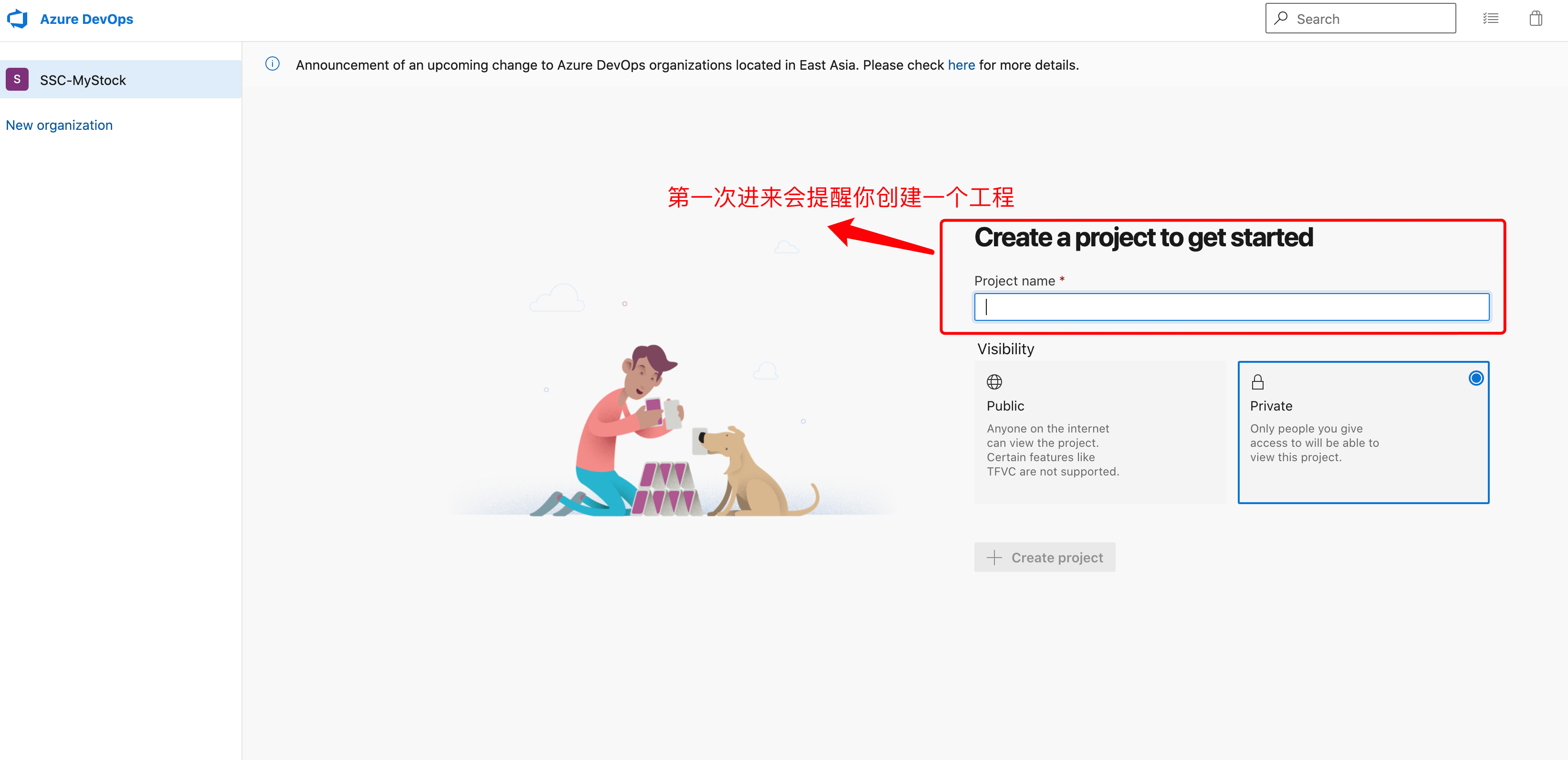The image size is (1568, 760).
Task: Click the Azure DevOps logo icon
Action: click(17, 19)
